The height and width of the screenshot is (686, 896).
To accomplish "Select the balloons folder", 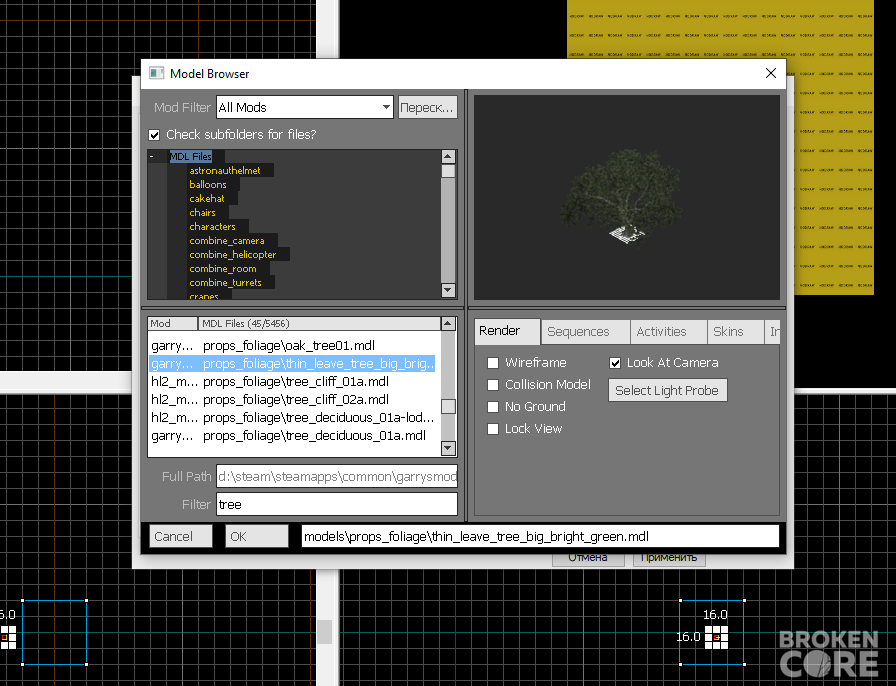I will click(208, 185).
